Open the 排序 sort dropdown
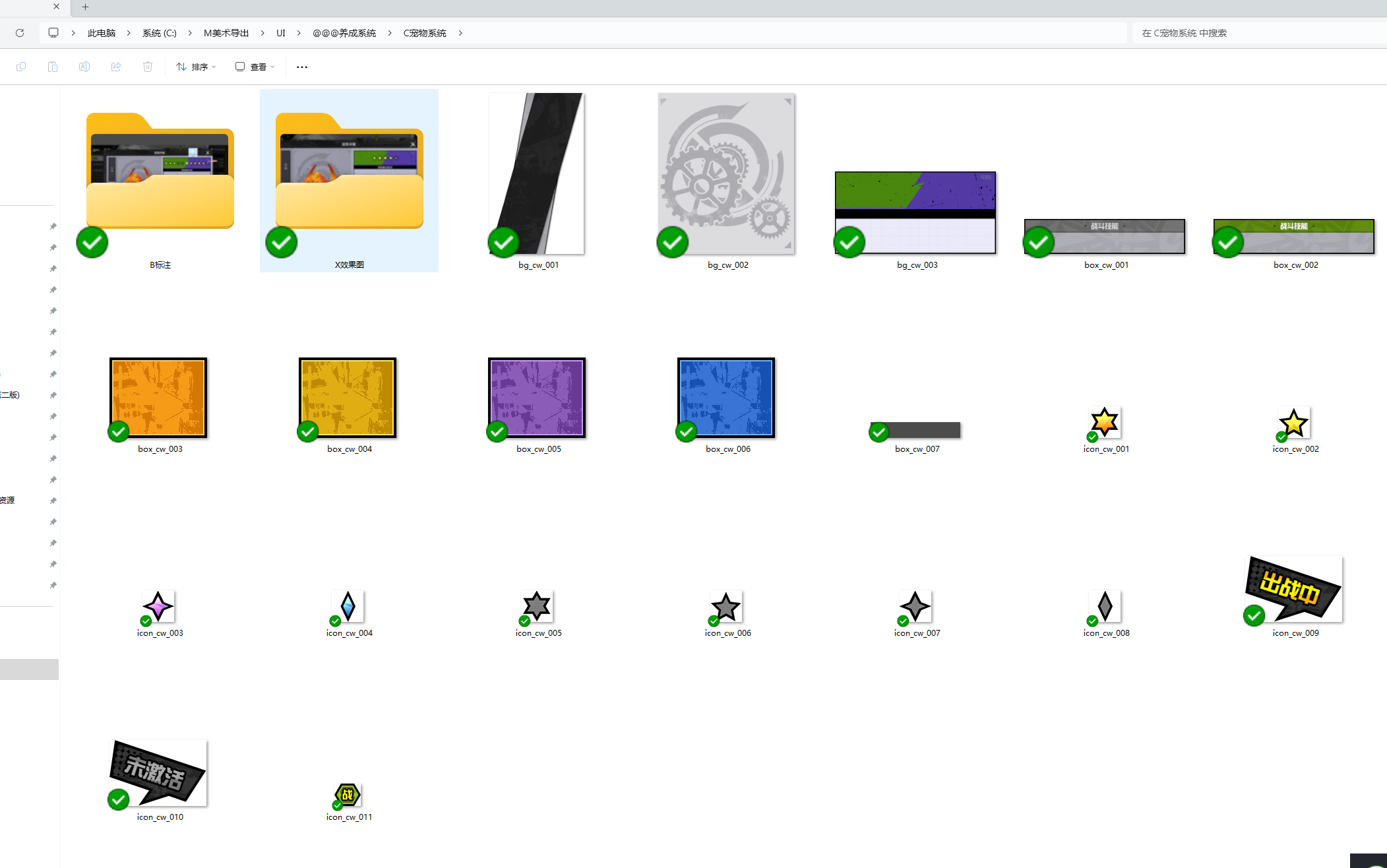 tap(196, 67)
